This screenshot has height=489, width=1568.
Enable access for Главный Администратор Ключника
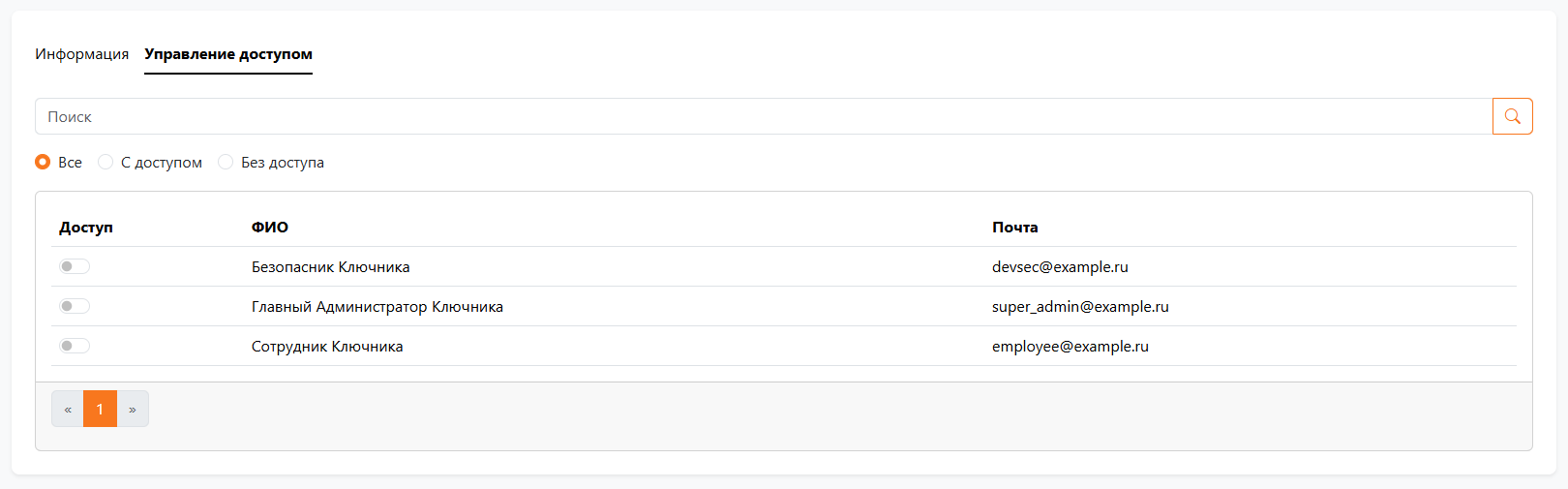[75, 306]
